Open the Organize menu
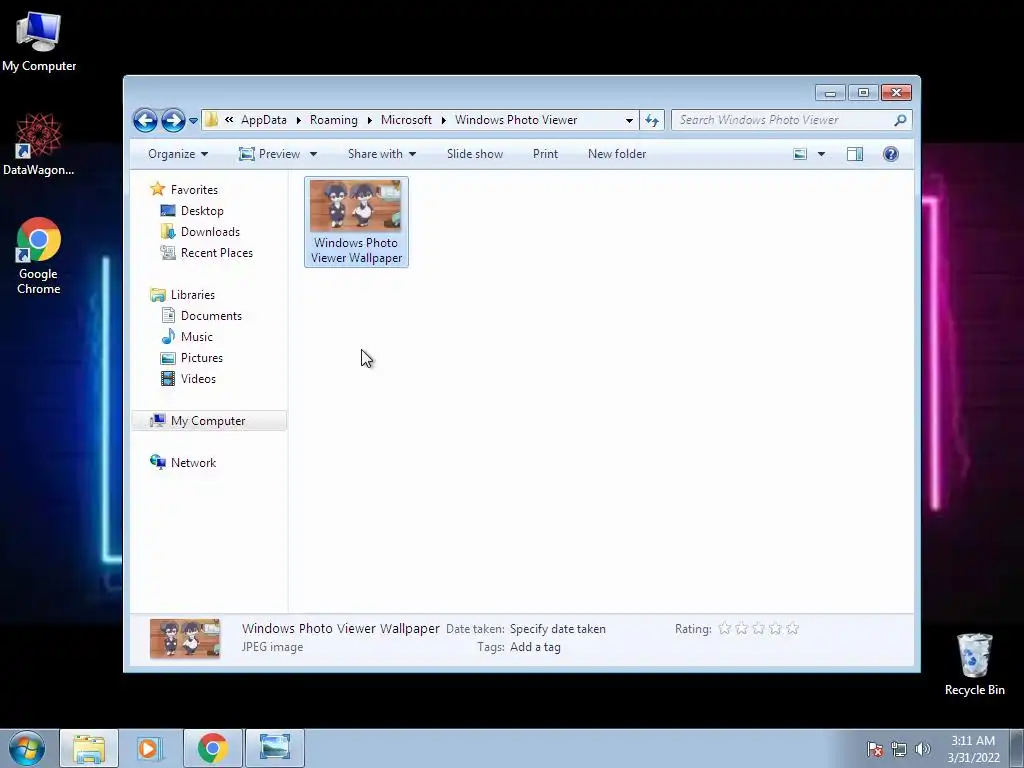Screen dimensions: 1024x768 (x=178, y=154)
